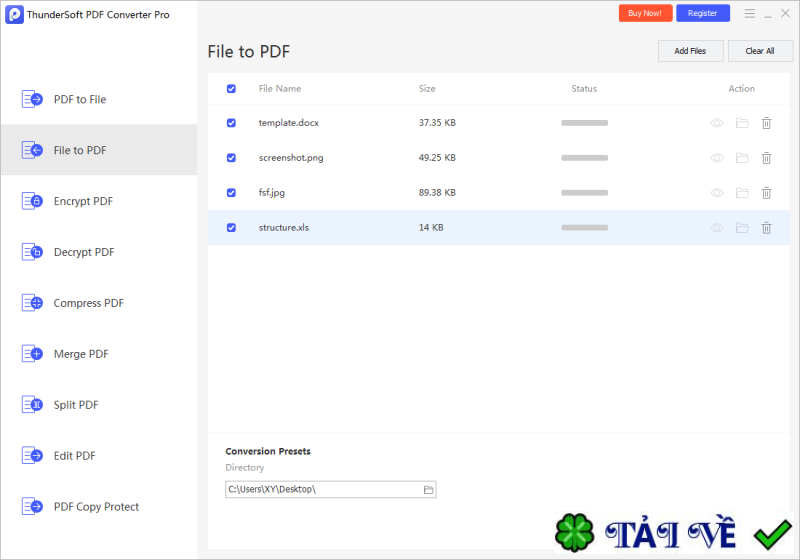Preview fsf.jpg with the eye icon
800x560 pixels.
click(717, 193)
